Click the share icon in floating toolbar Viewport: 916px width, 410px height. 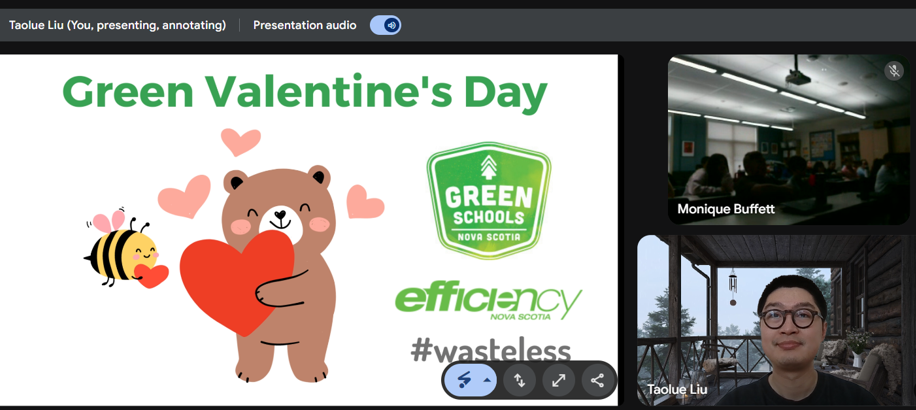(597, 380)
